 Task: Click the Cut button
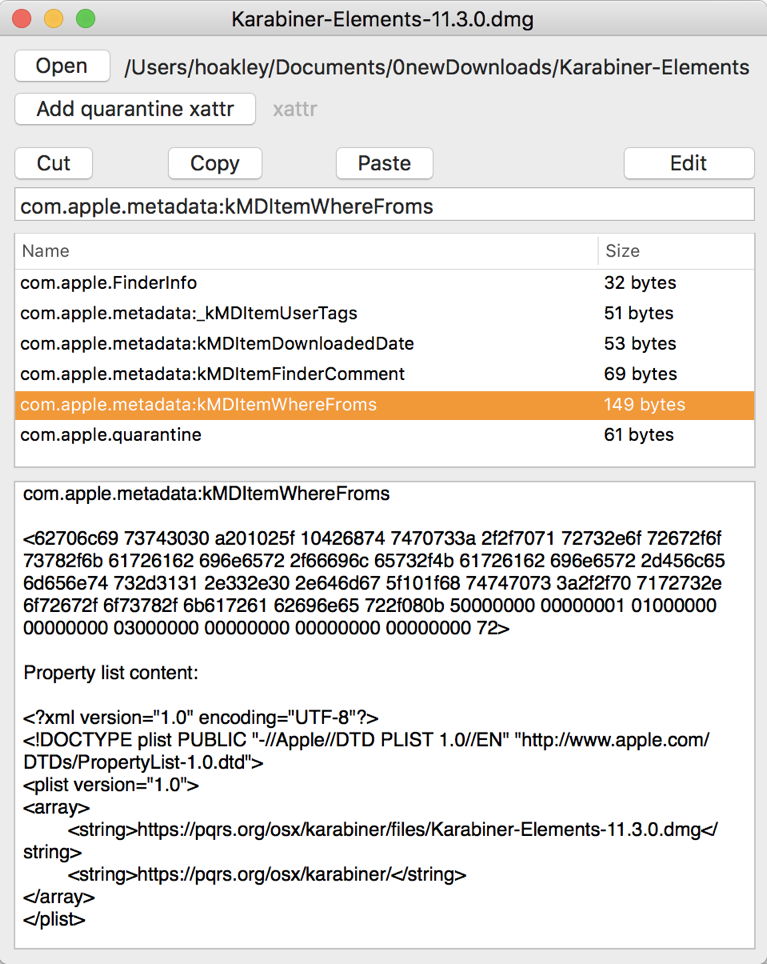tap(53, 163)
